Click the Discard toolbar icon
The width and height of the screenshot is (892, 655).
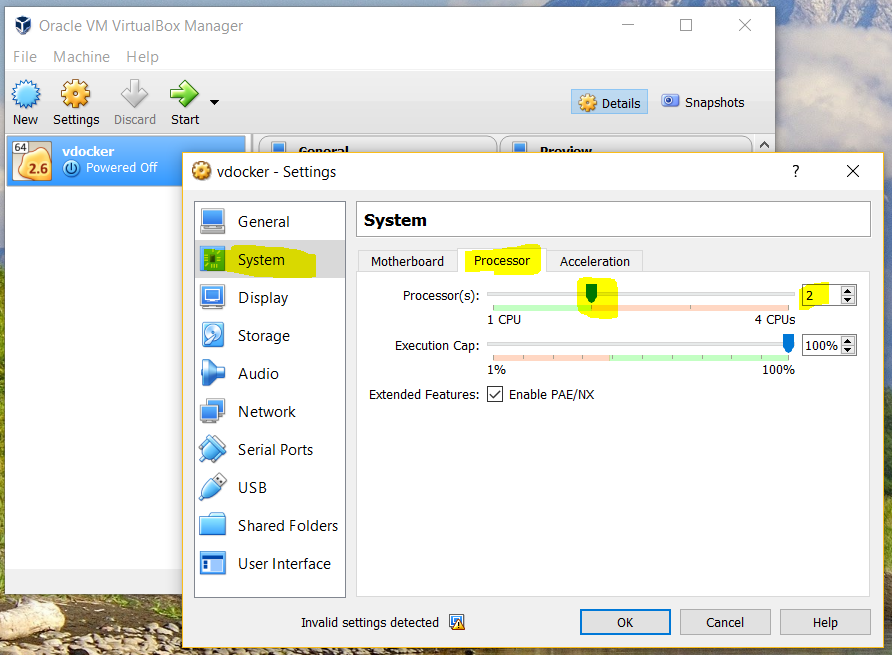click(x=134, y=94)
